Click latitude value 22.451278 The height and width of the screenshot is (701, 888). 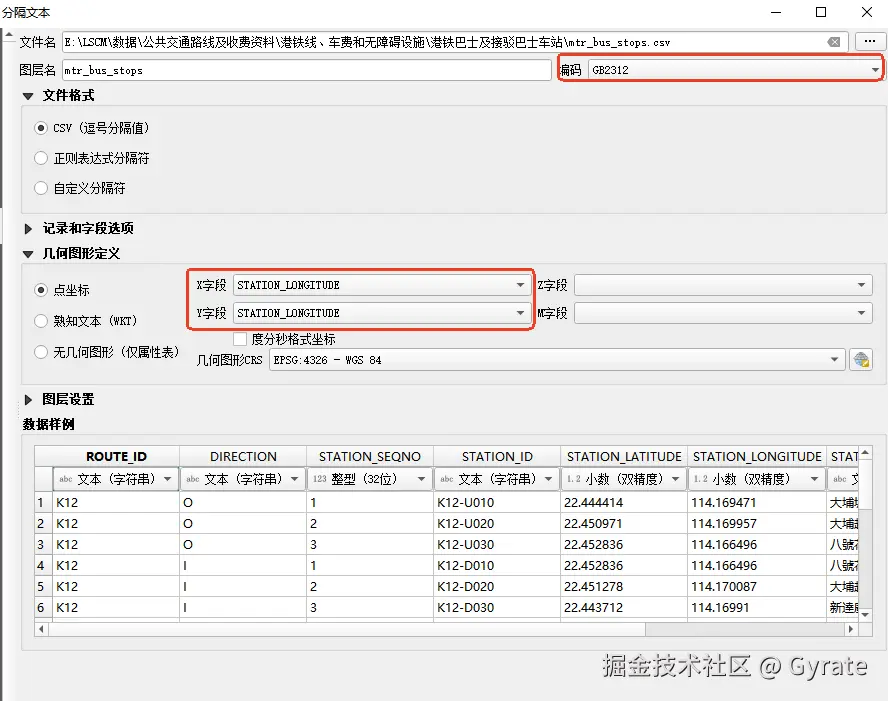tap(624, 587)
